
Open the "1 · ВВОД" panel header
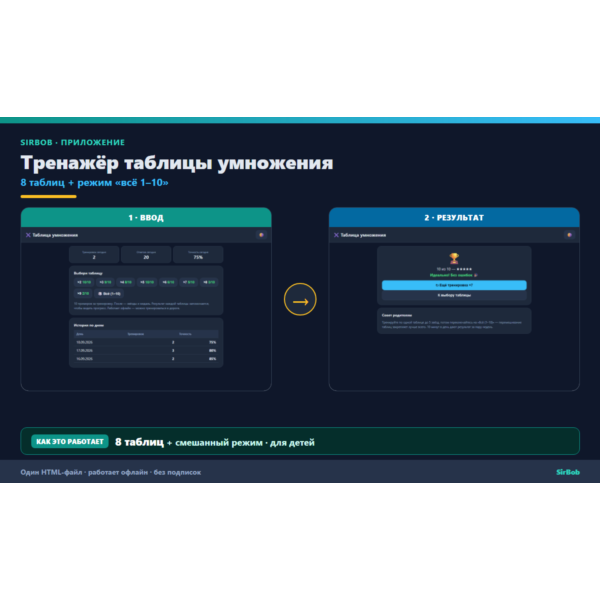click(146, 217)
